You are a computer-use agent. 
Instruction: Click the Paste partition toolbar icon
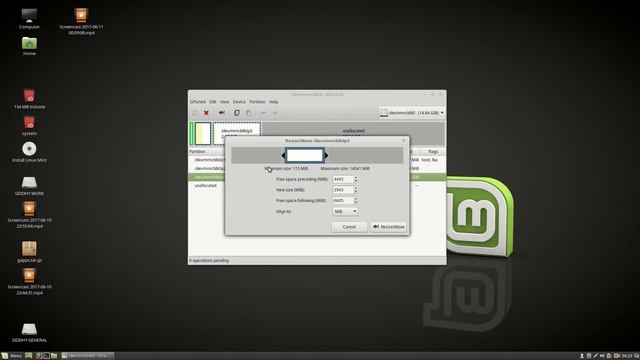pyautogui.click(x=249, y=113)
